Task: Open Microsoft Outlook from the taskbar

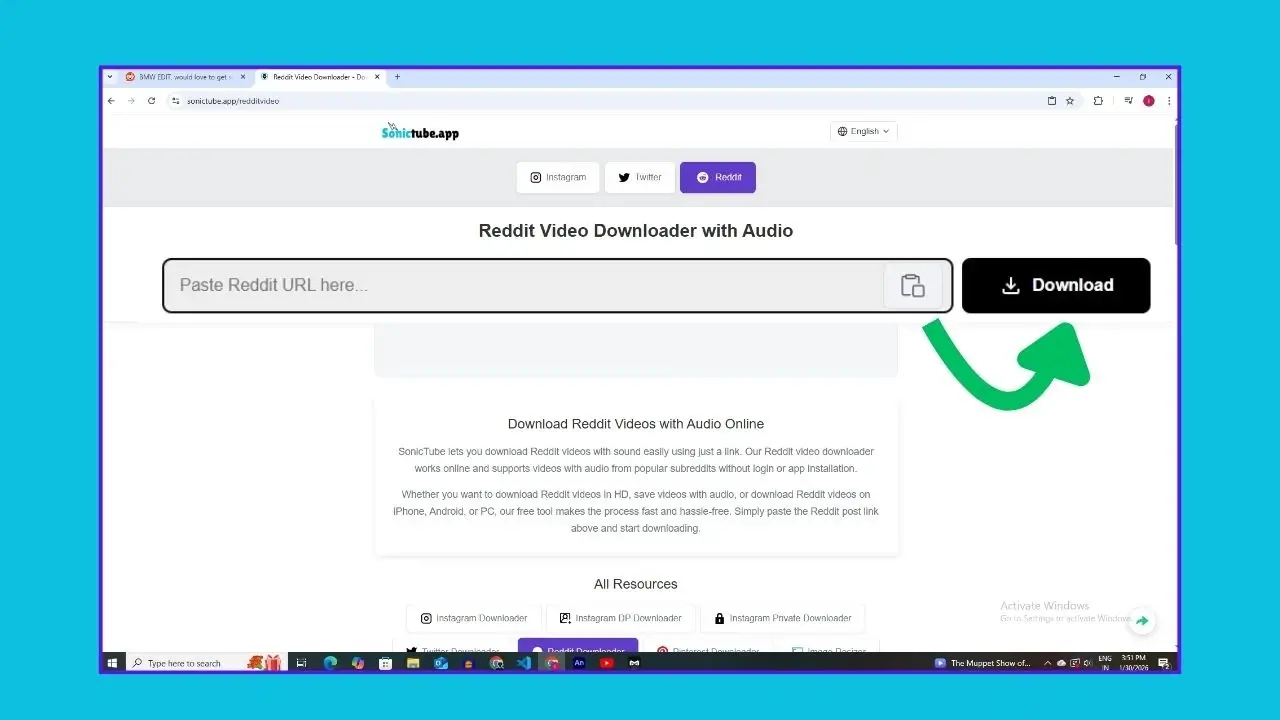Action: [x=441, y=663]
